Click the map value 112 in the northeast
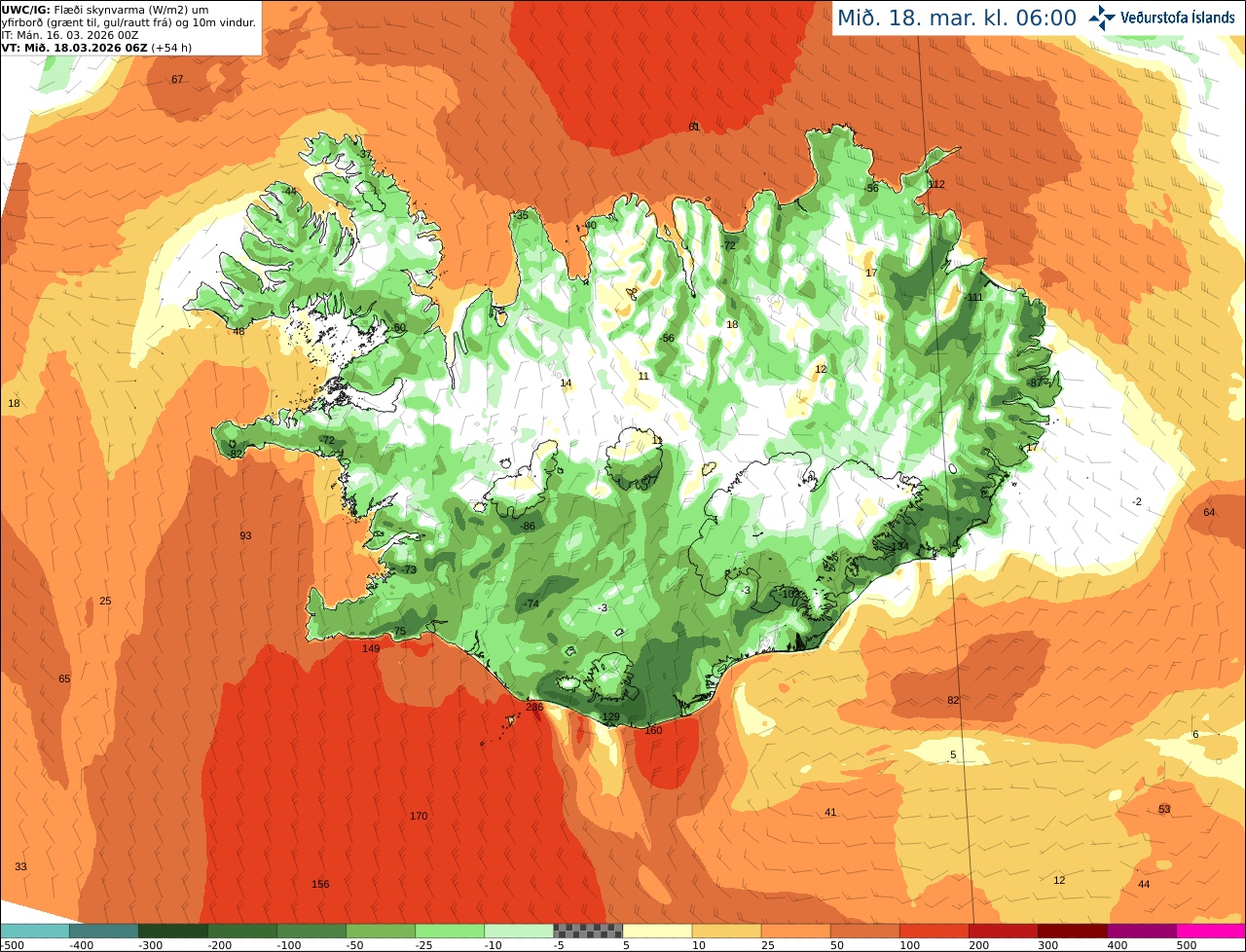Image resolution: width=1246 pixels, height=952 pixels. (x=936, y=184)
